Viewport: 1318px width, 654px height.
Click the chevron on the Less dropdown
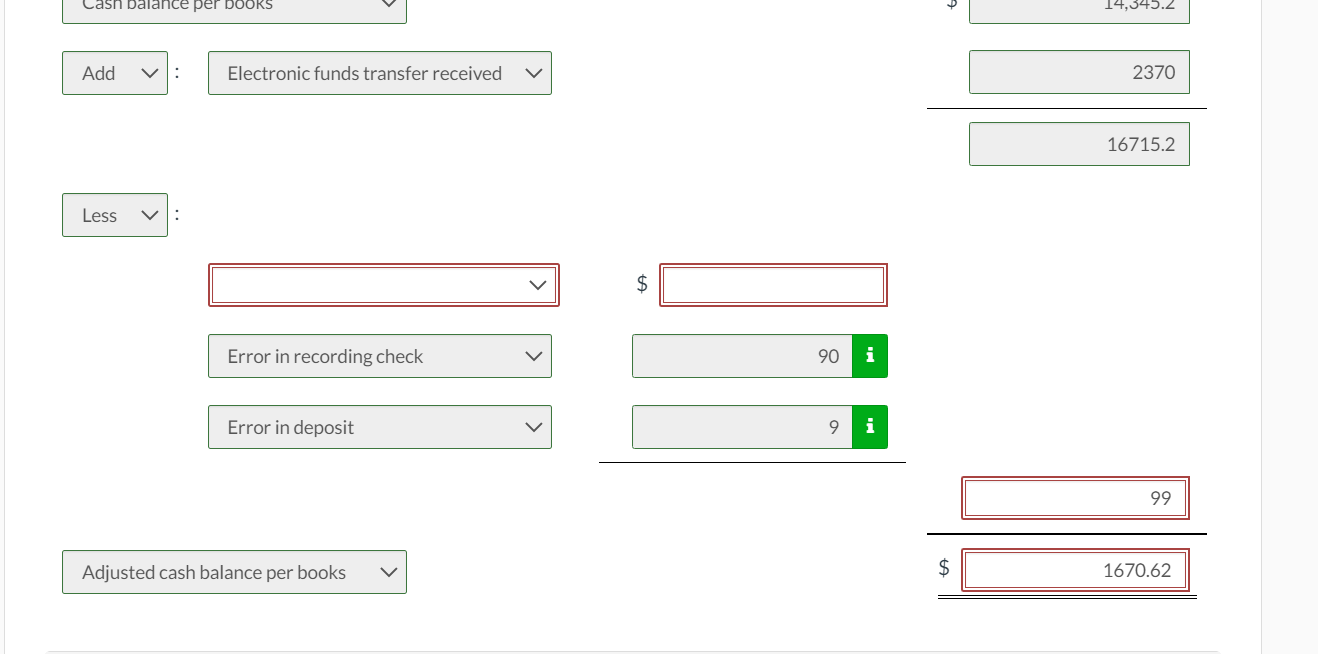(x=148, y=214)
